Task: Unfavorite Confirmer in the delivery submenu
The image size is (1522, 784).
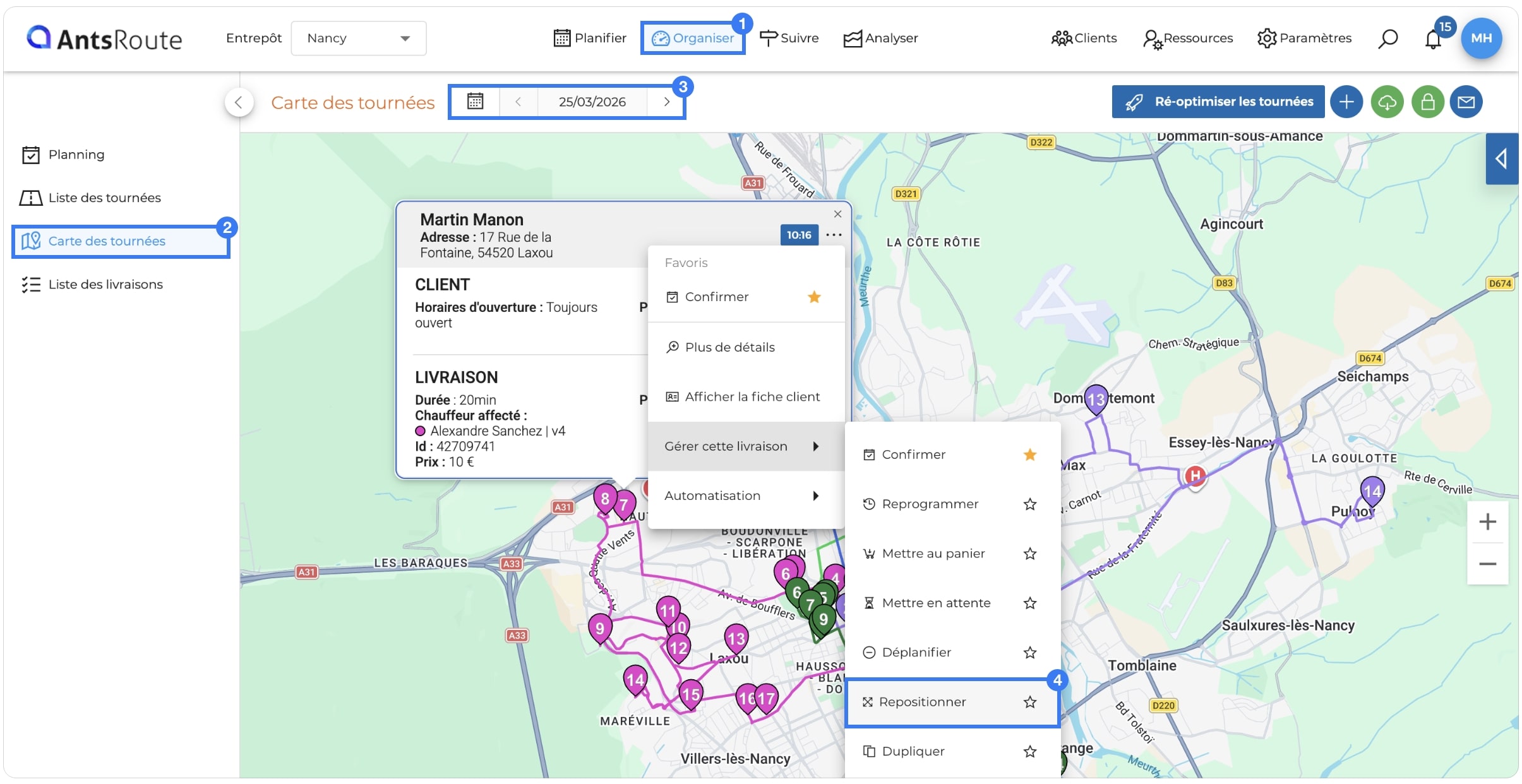Action: (1029, 454)
